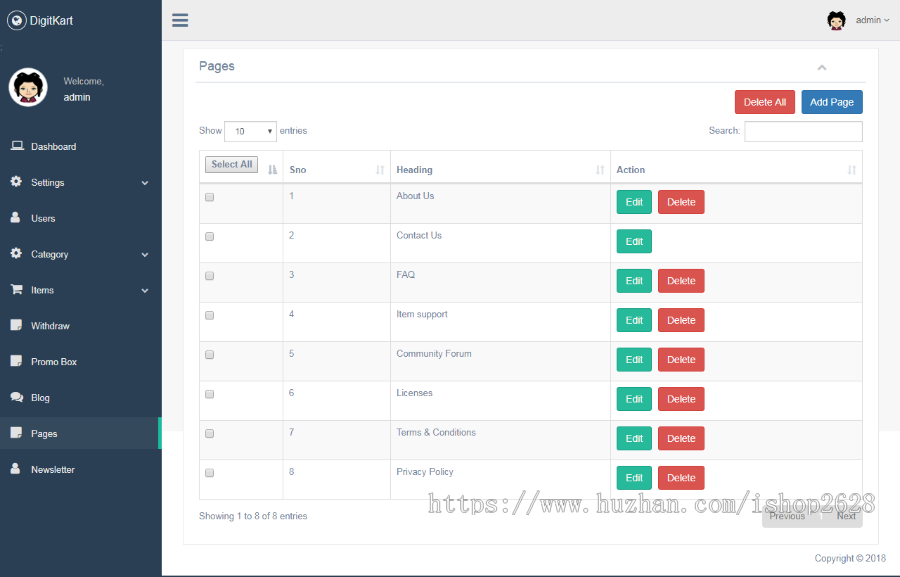The image size is (900, 577).
Task: Tick the checkbox for Item support
Action: [x=210, y=315]
